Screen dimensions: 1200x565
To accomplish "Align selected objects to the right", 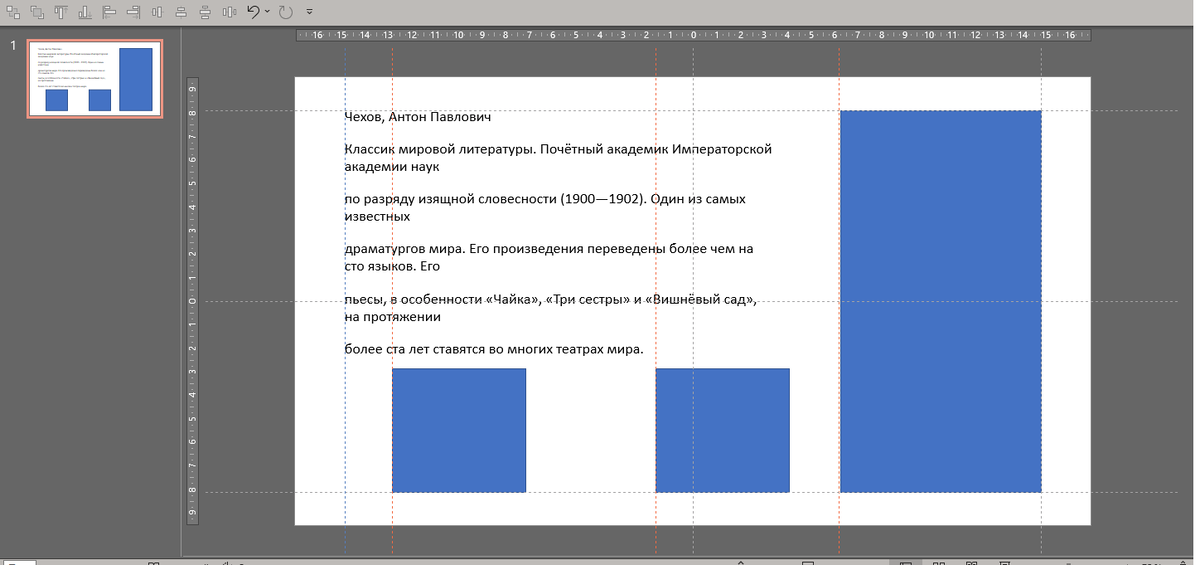I will click(x=133, y=12).
